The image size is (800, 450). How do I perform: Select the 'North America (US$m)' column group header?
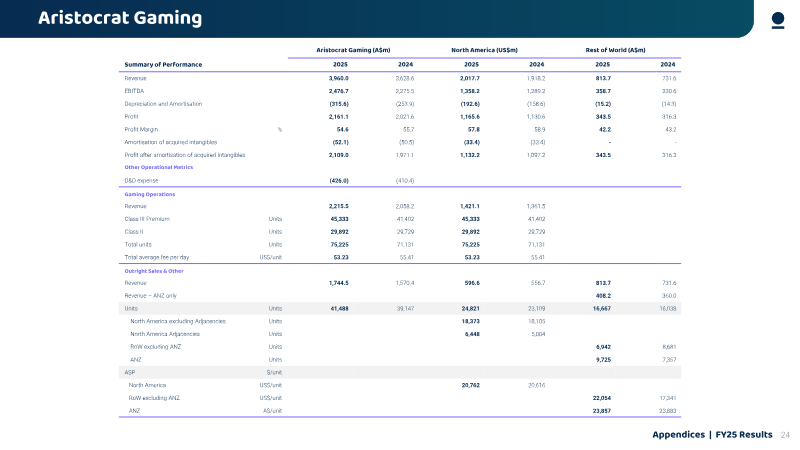[484, 50]
